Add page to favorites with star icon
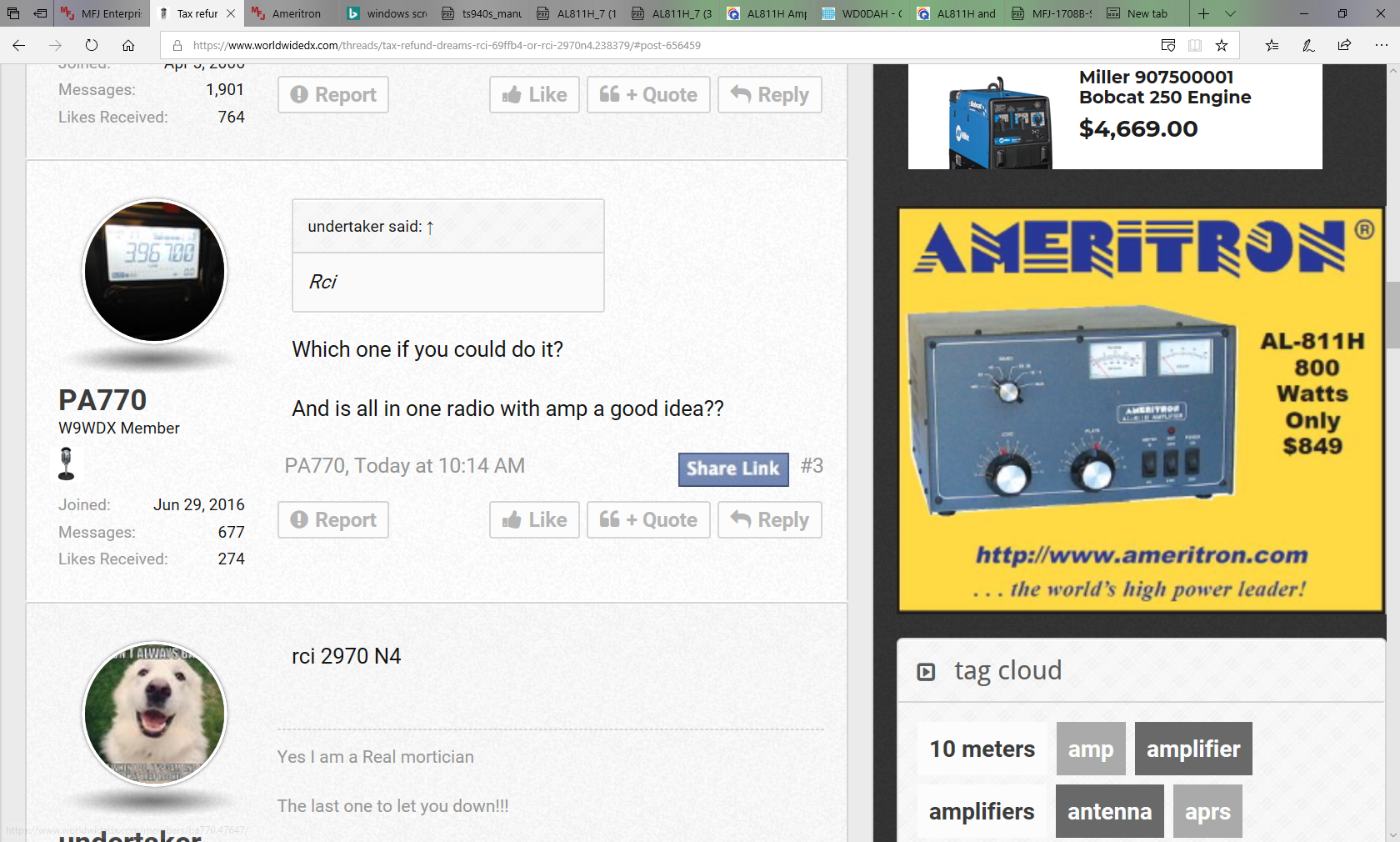 coord(1222,45)
